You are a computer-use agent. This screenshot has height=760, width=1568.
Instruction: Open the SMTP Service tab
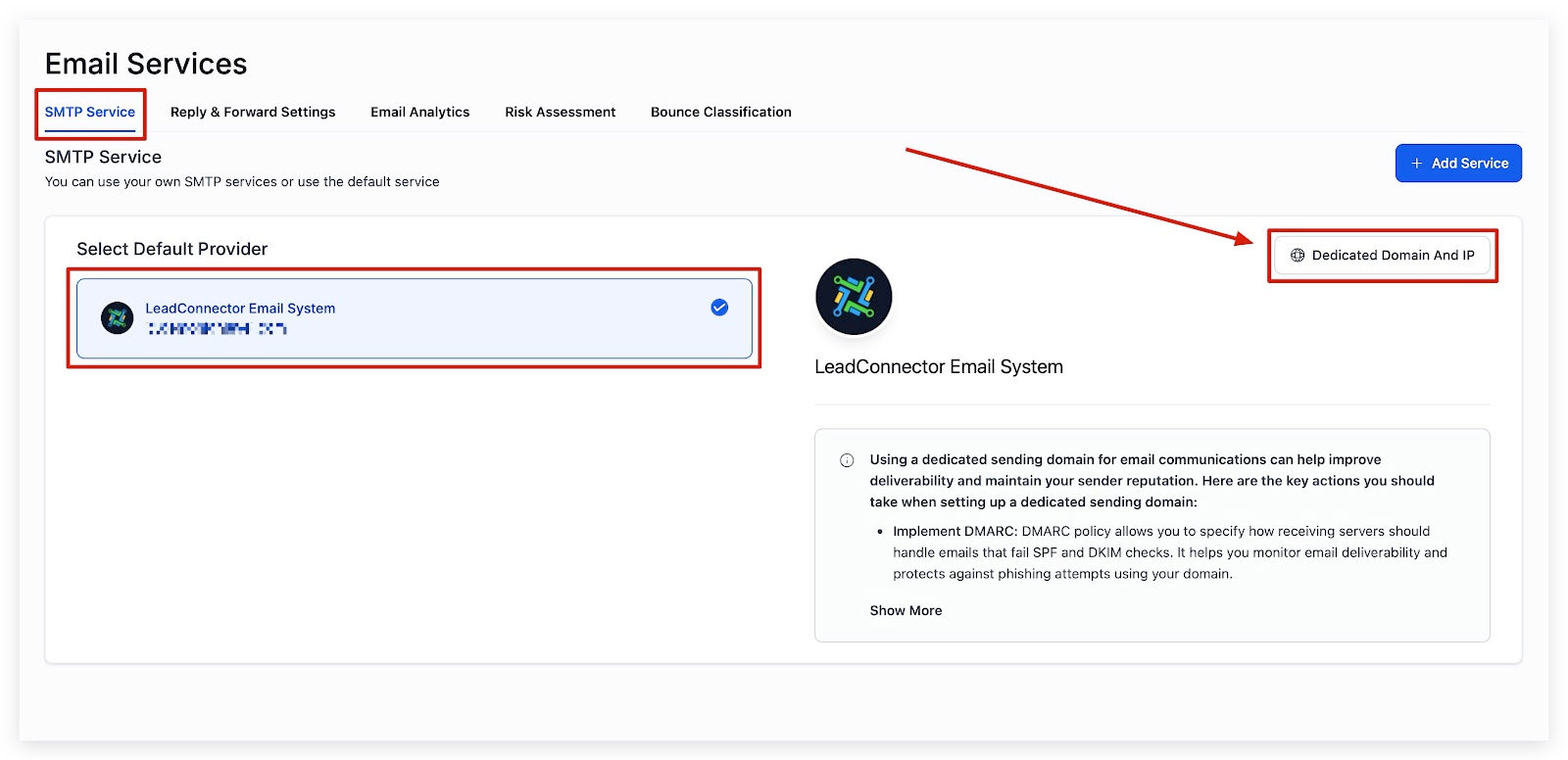(90, 112)
